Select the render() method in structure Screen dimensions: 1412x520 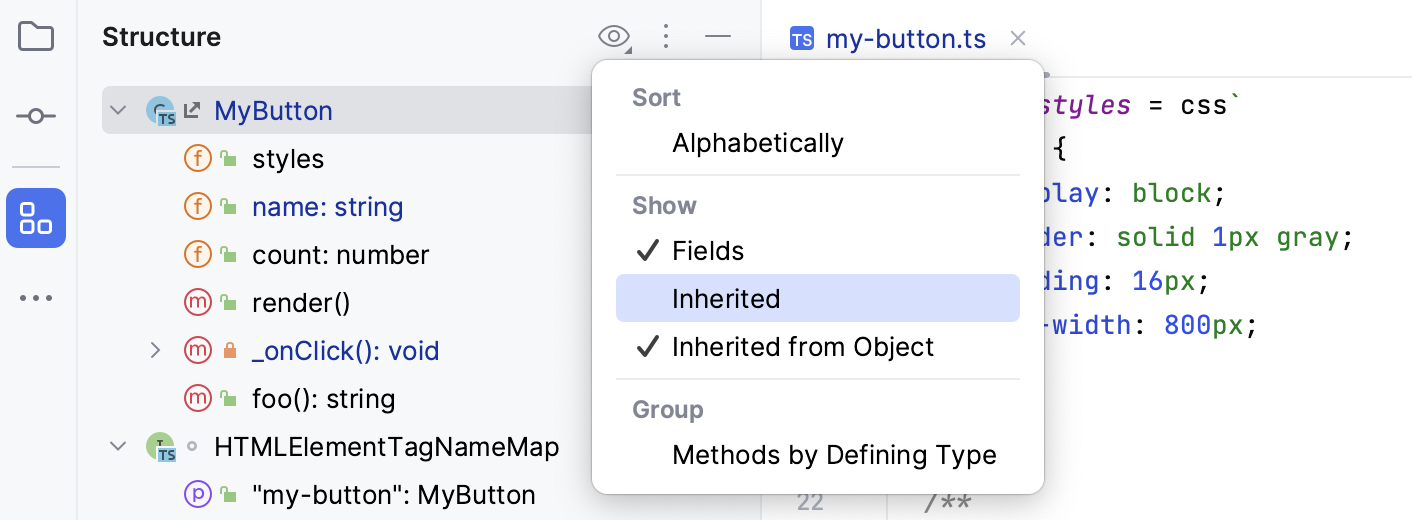(x=300, y=302)
